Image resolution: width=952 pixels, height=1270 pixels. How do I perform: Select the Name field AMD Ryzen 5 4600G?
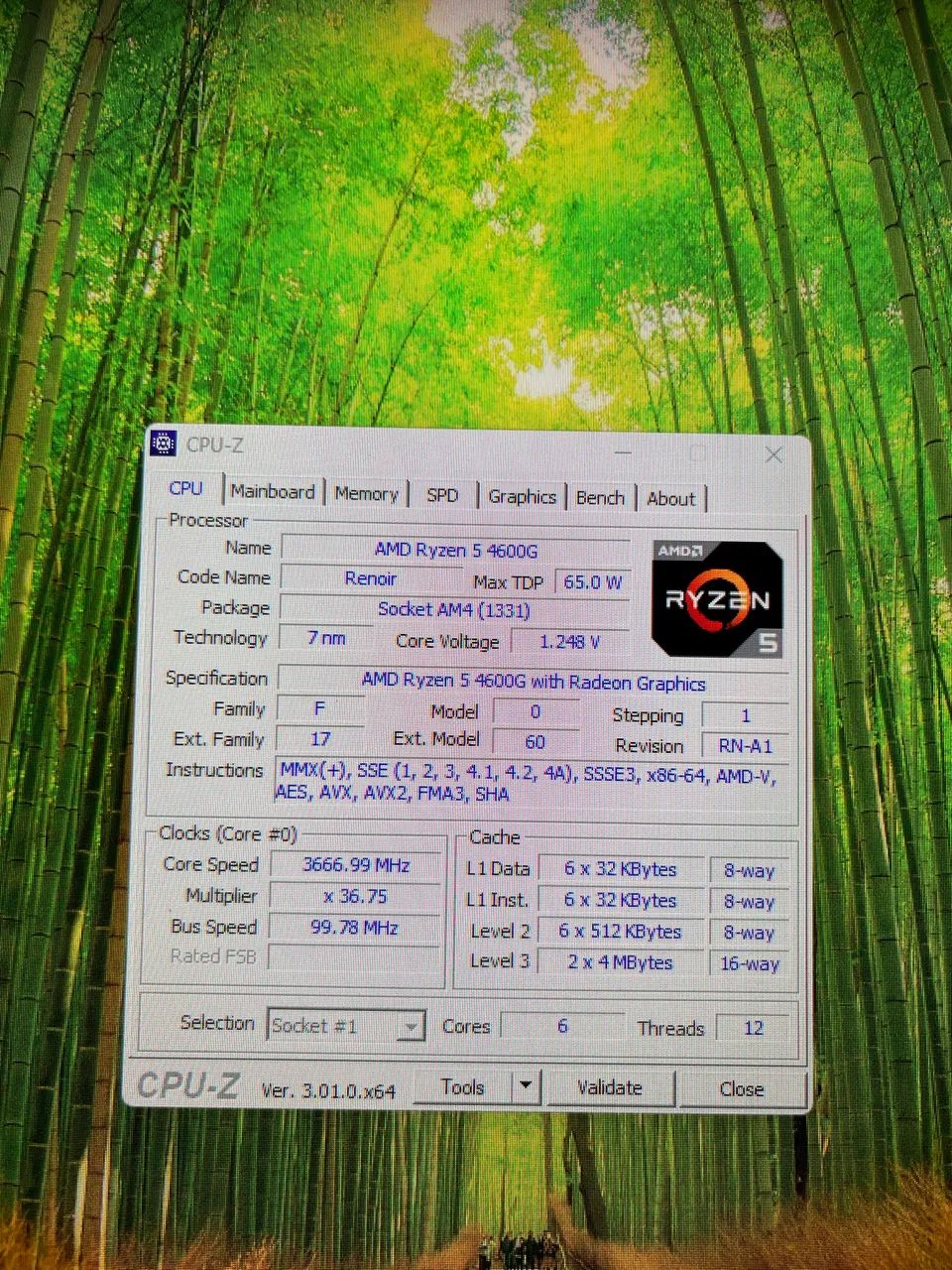click(455, 549)
